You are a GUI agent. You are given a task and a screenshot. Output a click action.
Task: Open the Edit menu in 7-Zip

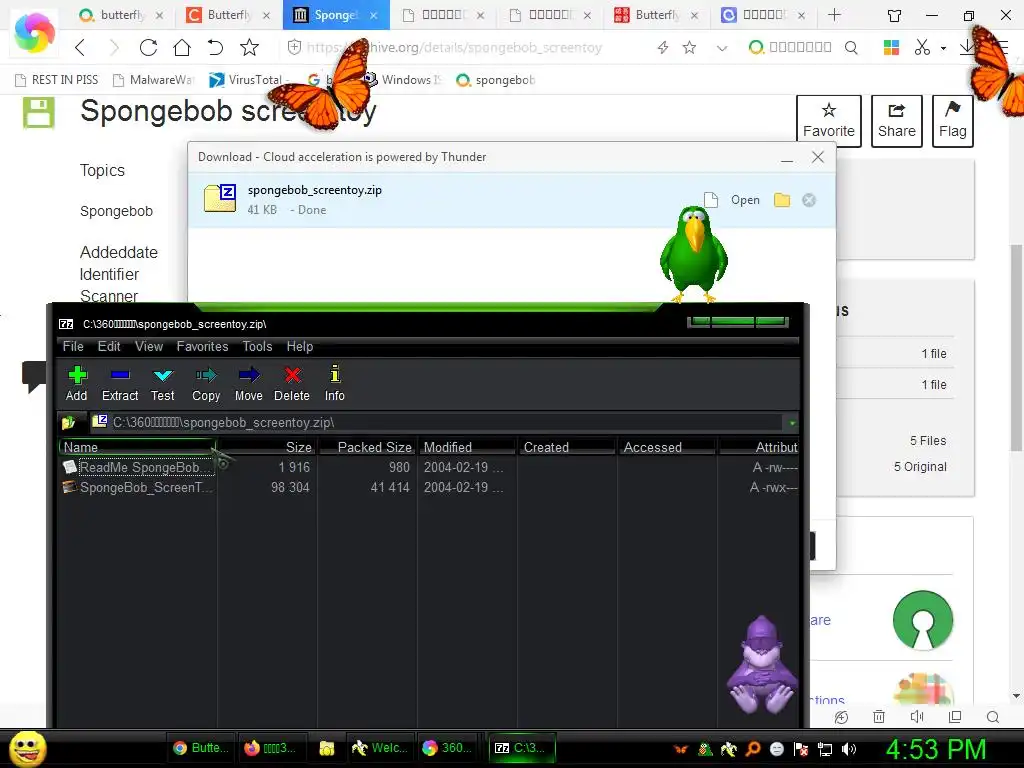[109, 346]
